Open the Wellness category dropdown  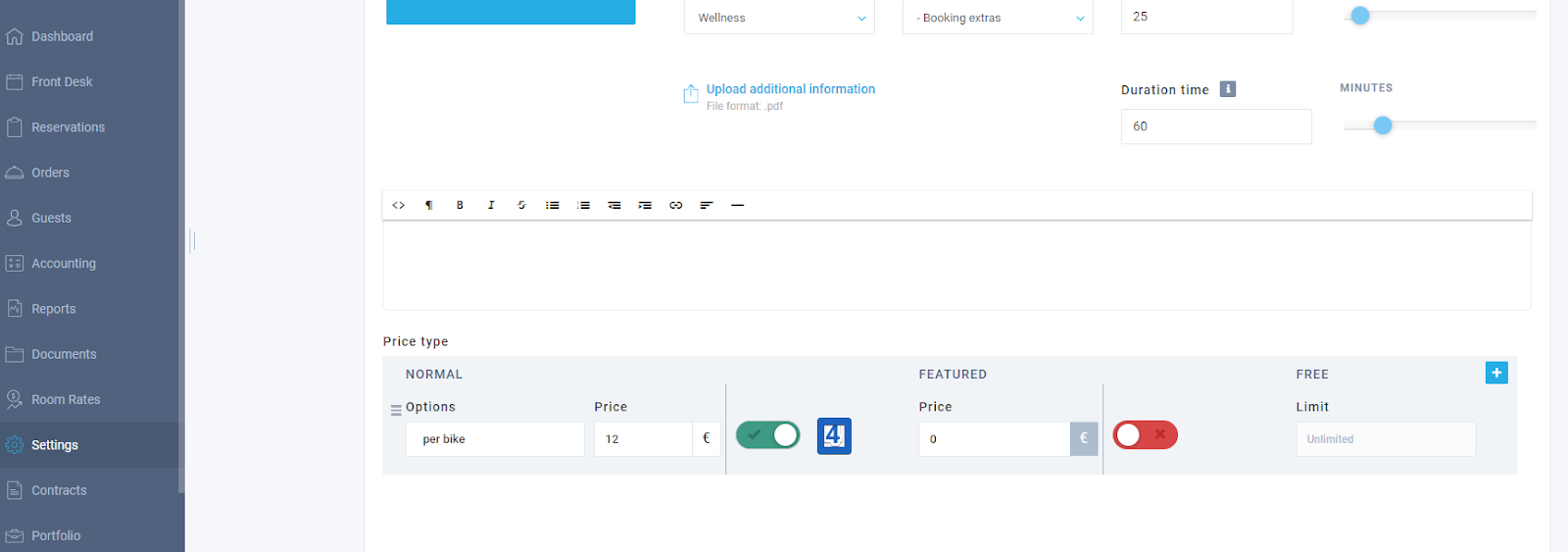click(779, 18)
